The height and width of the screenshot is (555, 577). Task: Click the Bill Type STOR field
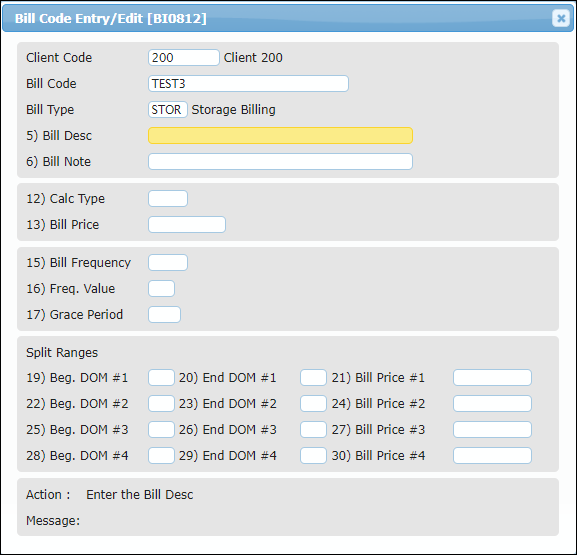(x=168, y=110)
